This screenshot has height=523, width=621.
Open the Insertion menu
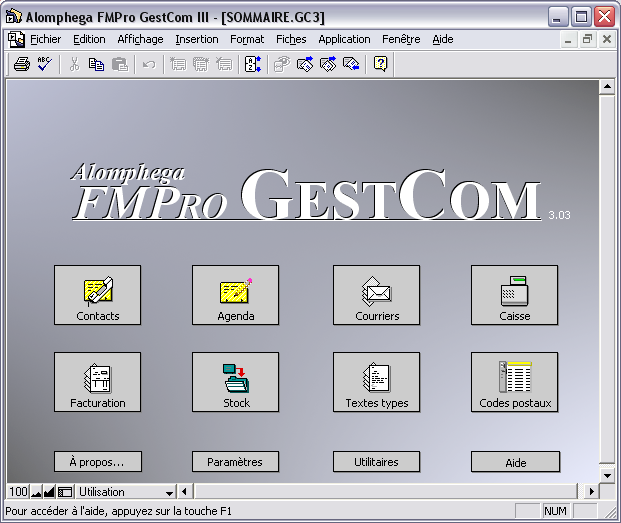click(197, 39)
